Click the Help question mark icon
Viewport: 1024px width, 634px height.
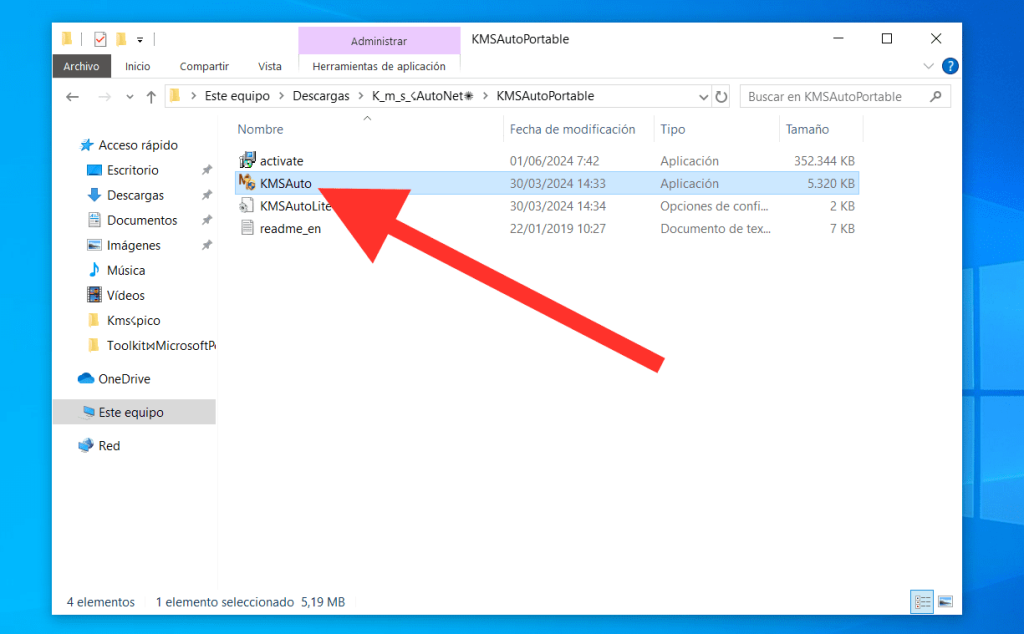click(950, 66)
